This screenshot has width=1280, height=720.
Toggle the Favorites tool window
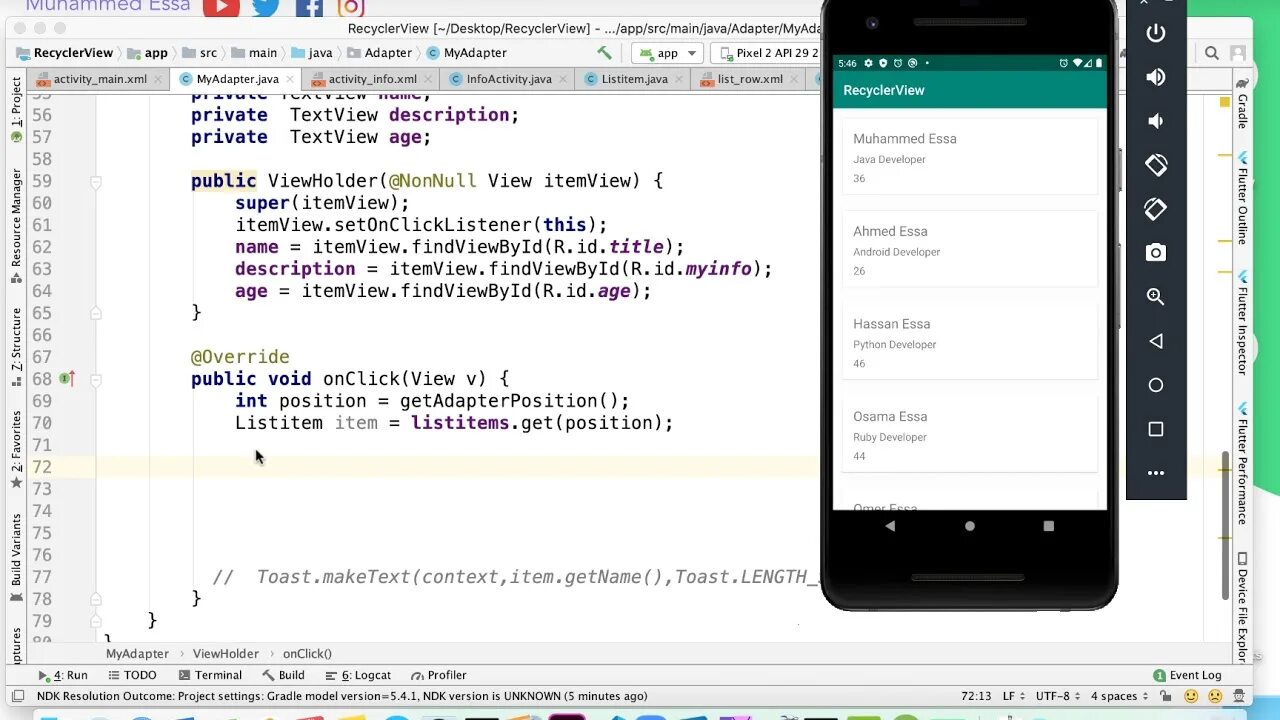click(16, 448)
